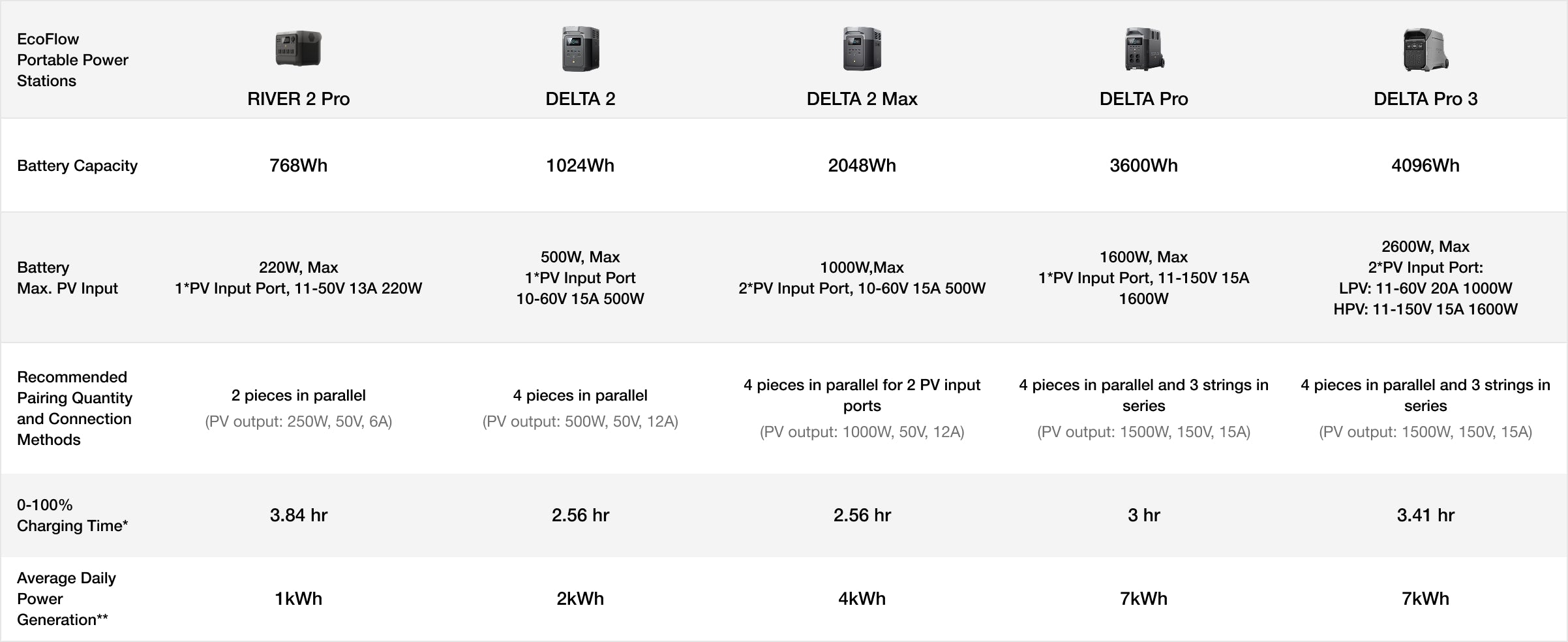Image resolution: width=1568 pixels, height=642 pixels.
Task: Click the 2600W, Max PV input cell
Action: 1425,247
